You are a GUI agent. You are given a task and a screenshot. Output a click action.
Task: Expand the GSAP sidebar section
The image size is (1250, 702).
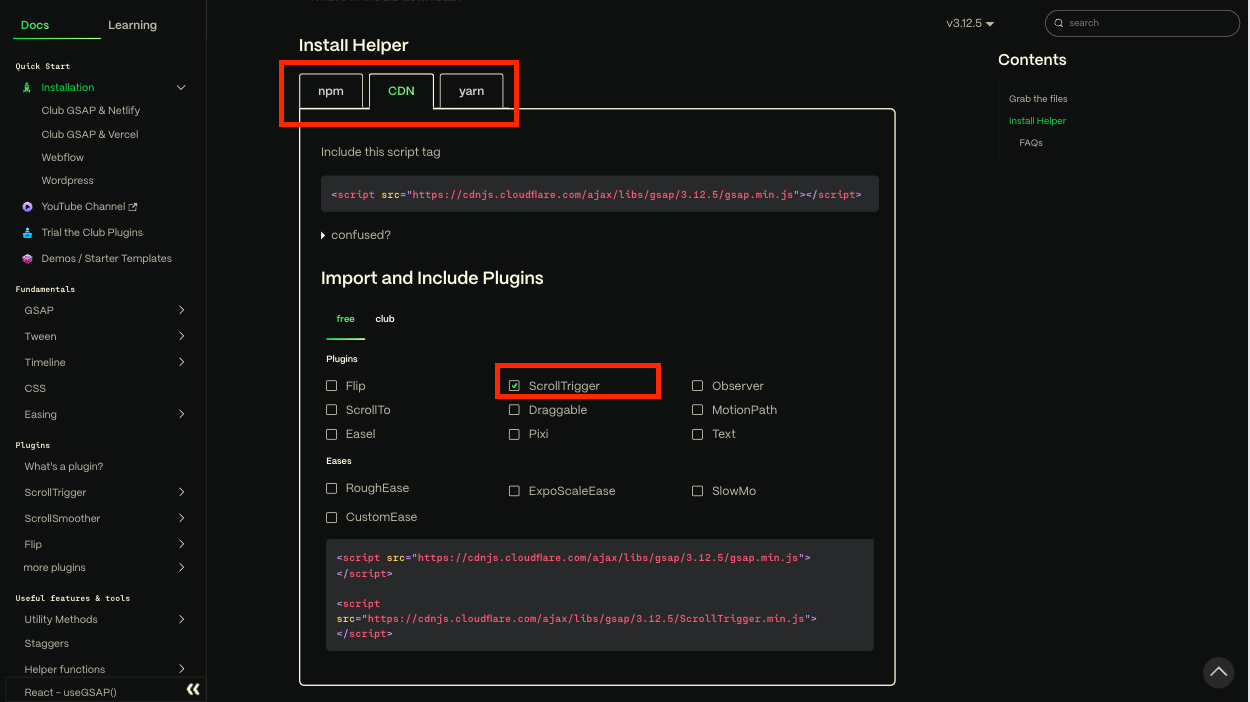[x=181, y=311]
